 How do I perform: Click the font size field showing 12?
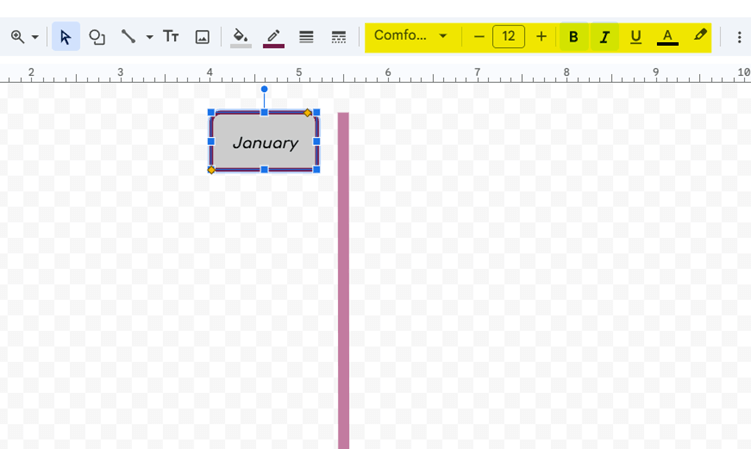[508, 37]
